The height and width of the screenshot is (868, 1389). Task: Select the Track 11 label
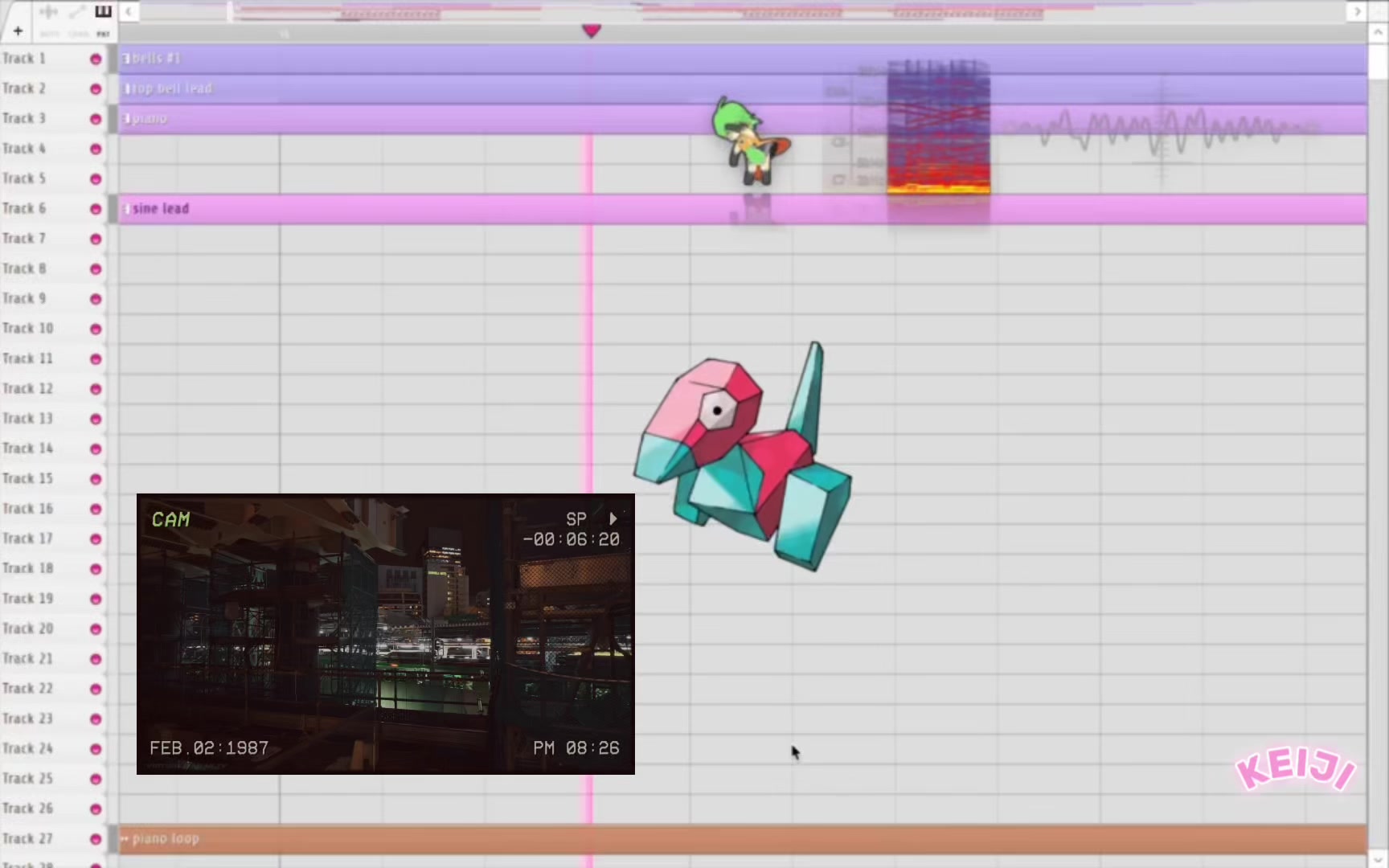click(x=27, y=358)
